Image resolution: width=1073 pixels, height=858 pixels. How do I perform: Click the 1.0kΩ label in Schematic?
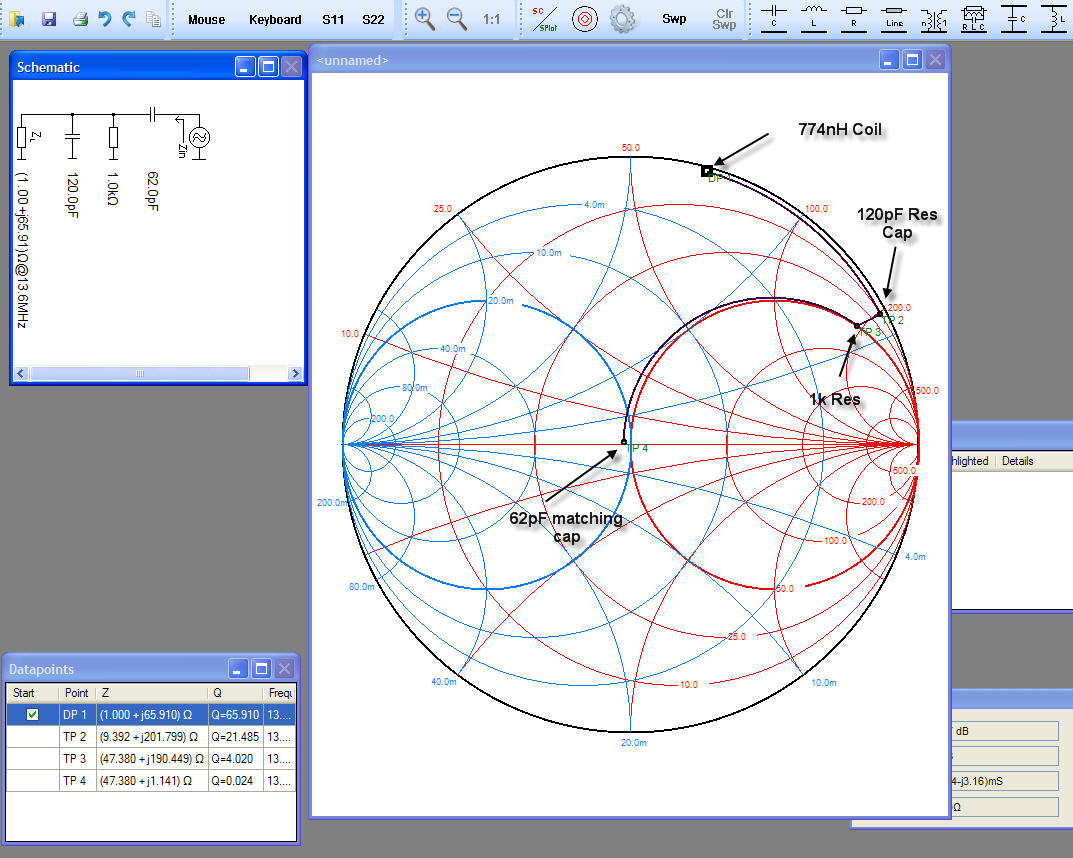[x=113, y=189]
